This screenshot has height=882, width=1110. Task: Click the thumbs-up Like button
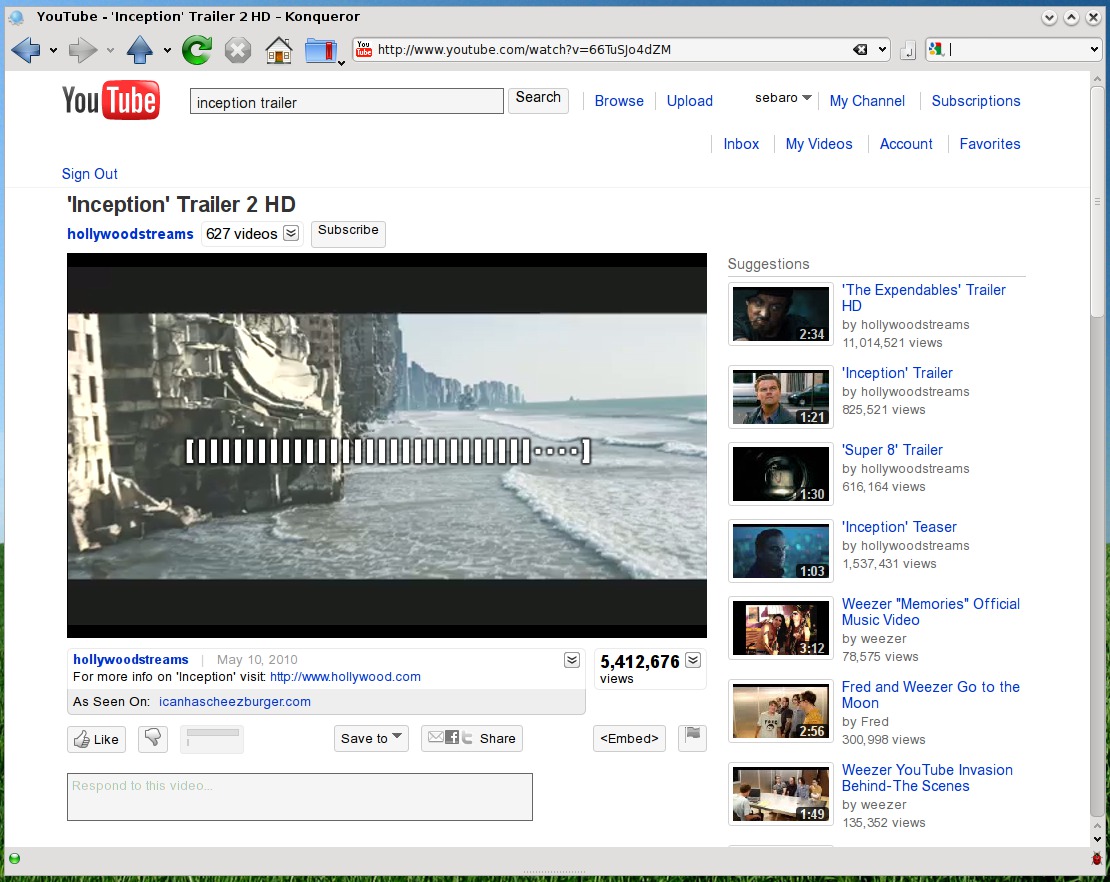97,739
